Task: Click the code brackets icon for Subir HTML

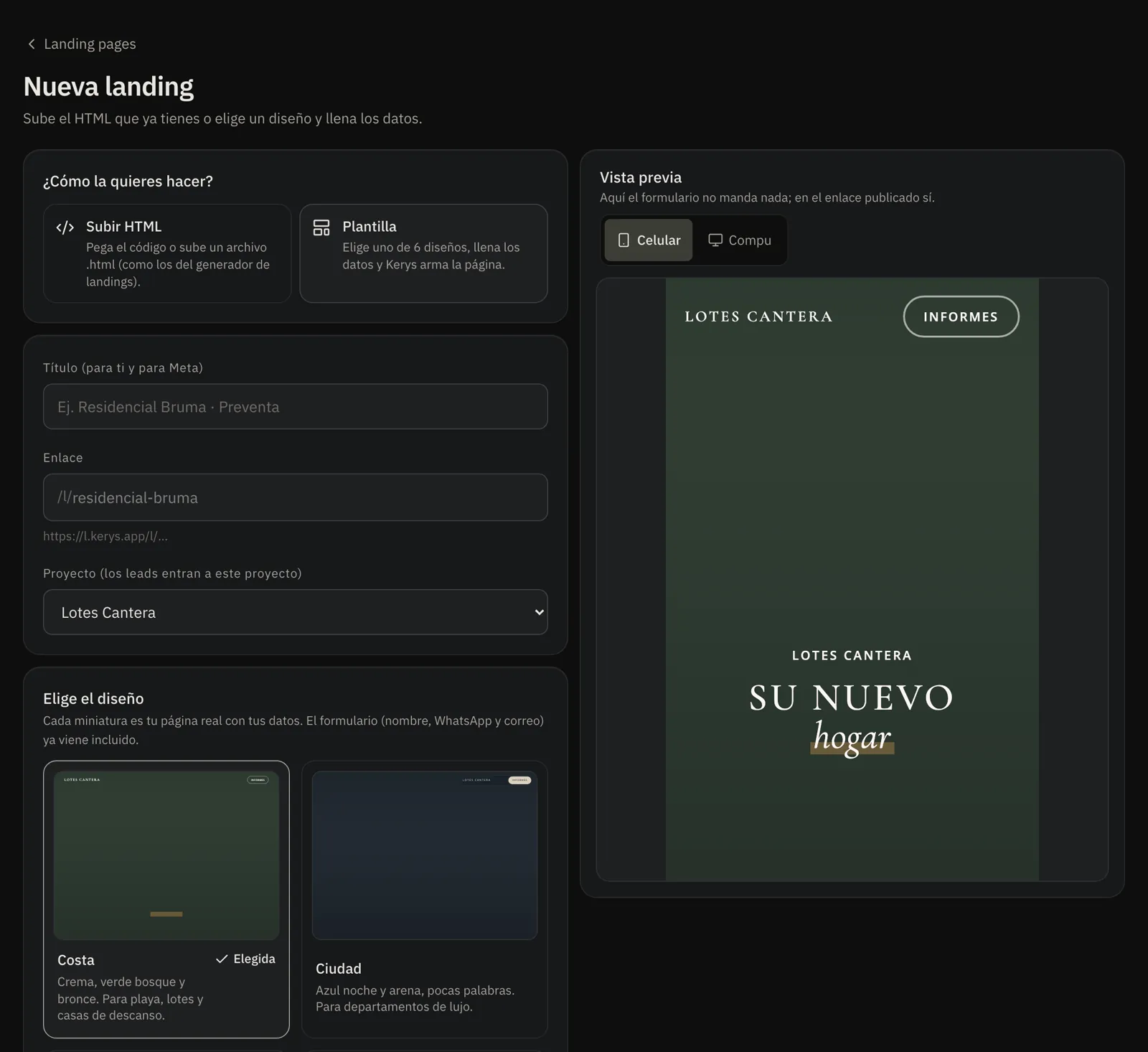Action: (65, 227)
